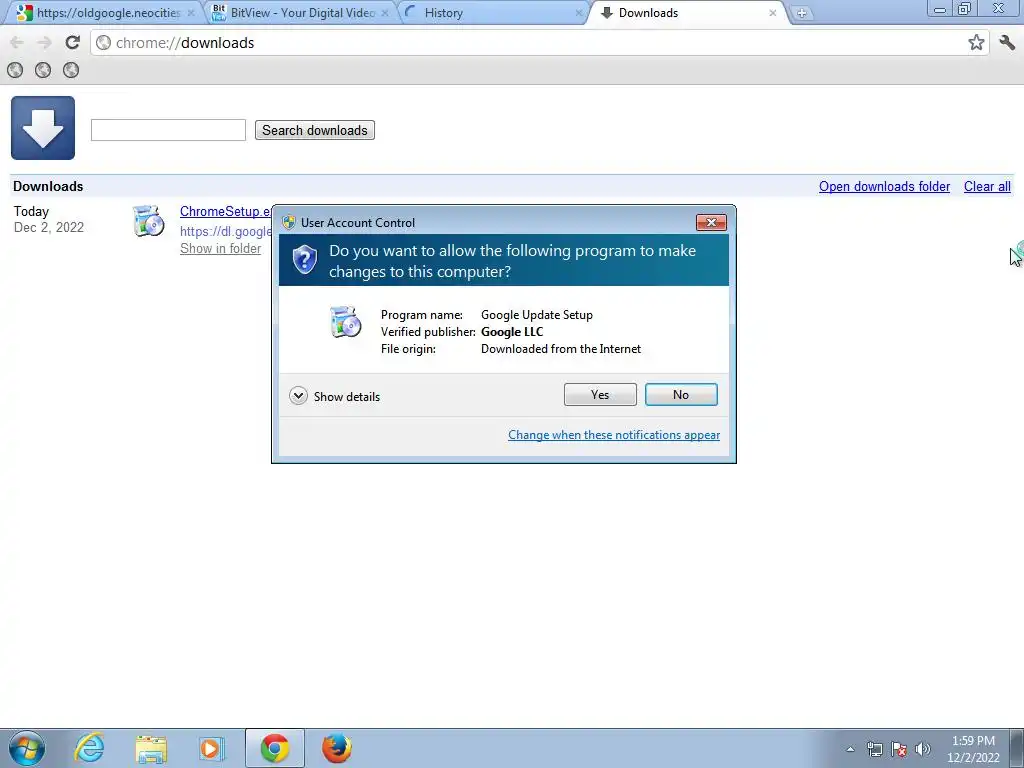Click the blue downloads arrow logo
The image size is (1024, 768).
coord(43,128)
